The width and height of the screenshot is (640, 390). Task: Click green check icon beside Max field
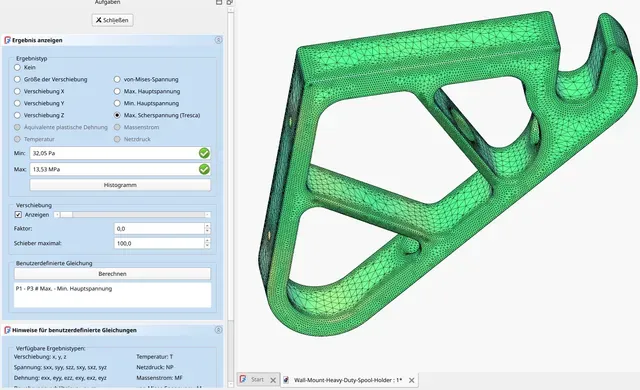(204, 169)
